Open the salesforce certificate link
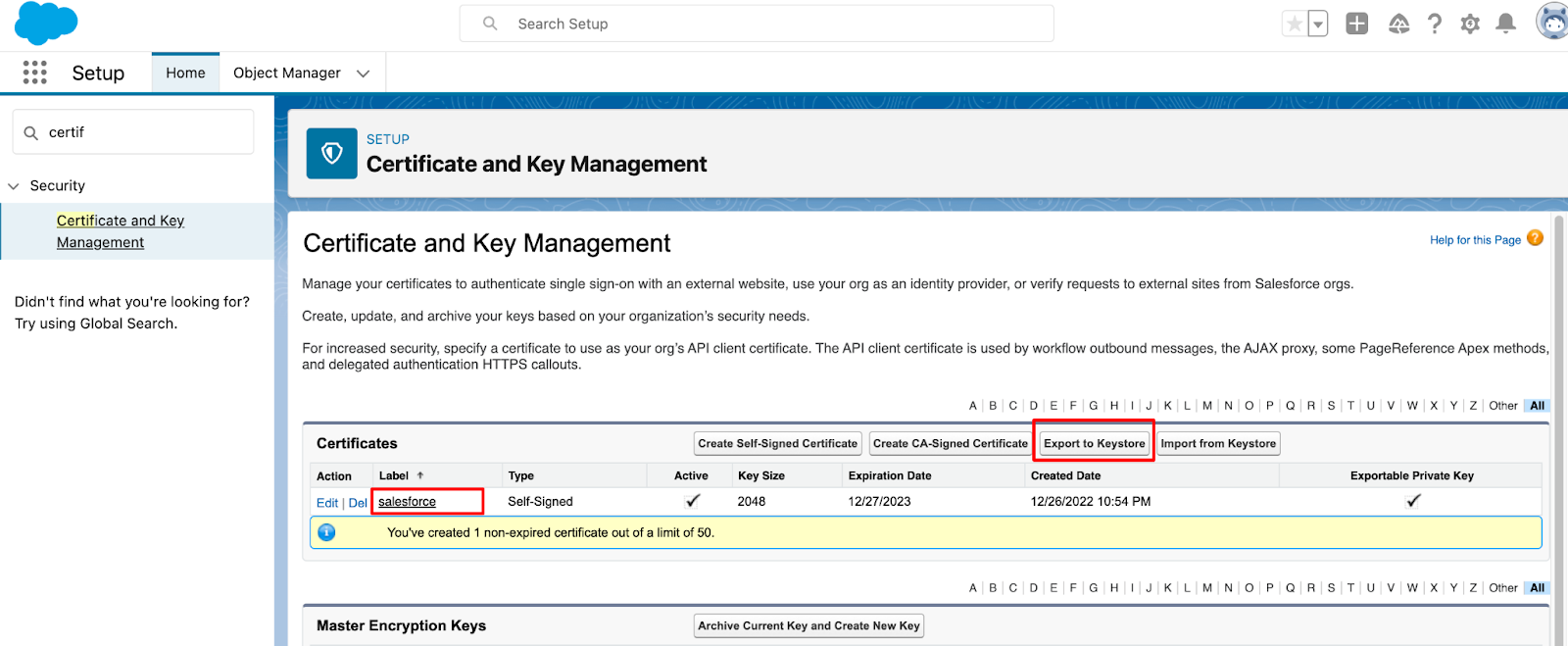 (407, 502)
